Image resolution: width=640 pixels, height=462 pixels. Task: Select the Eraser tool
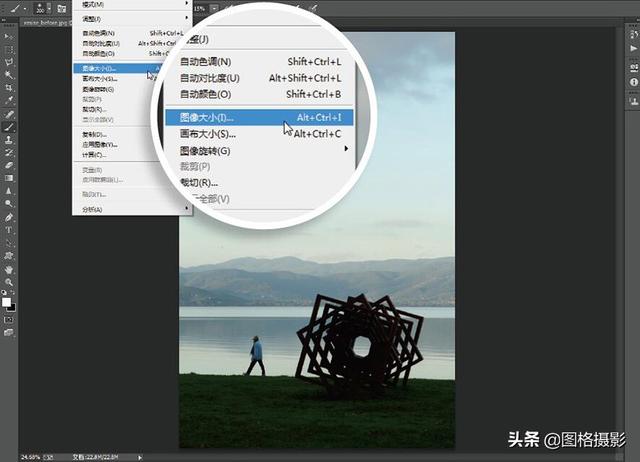pos(9,165)
